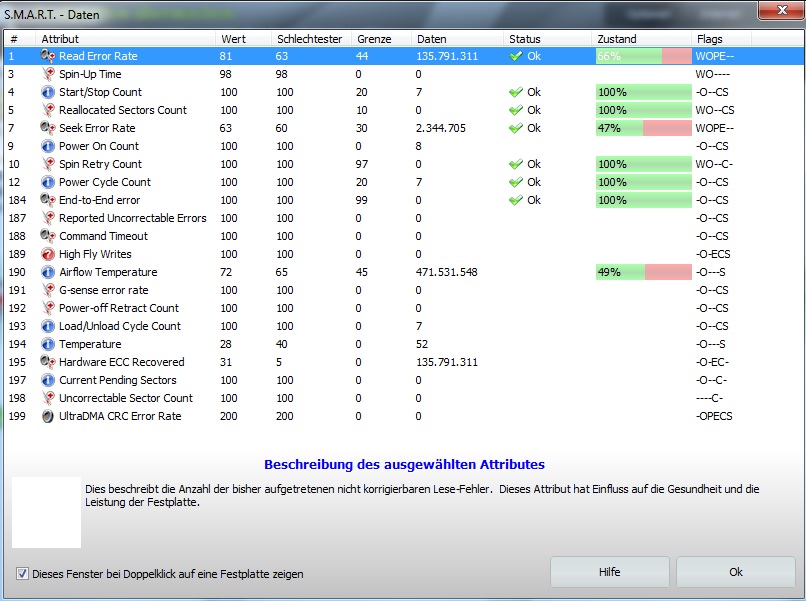Click the Reallocated Sectors Count icon
This screenshot has width=806, height=601.
(48, 110)
